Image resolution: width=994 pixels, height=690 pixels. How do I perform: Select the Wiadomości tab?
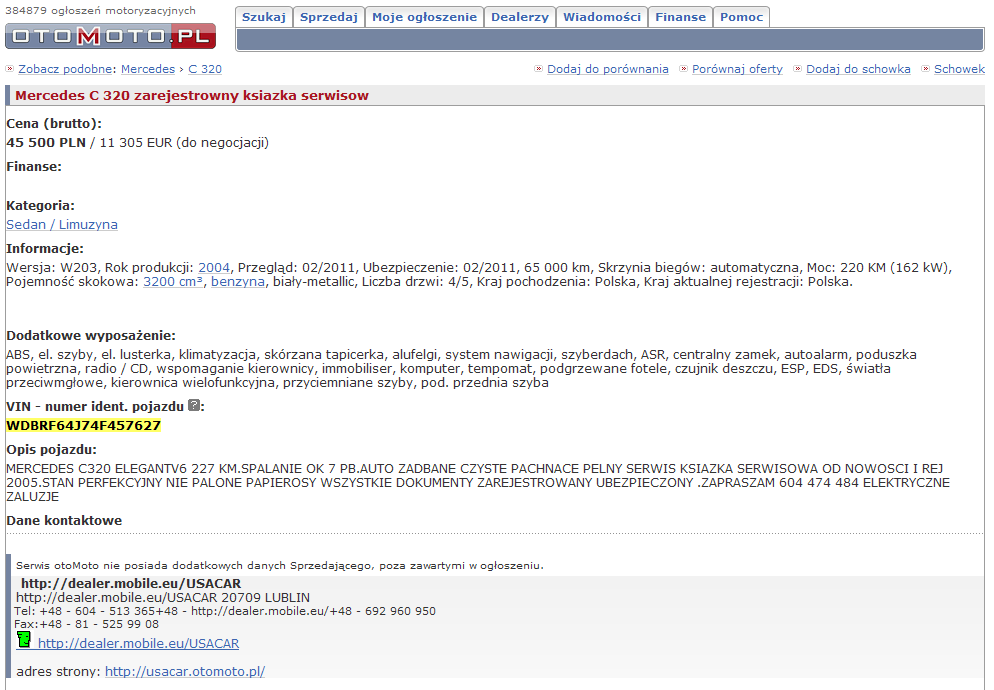pos(602,17)
